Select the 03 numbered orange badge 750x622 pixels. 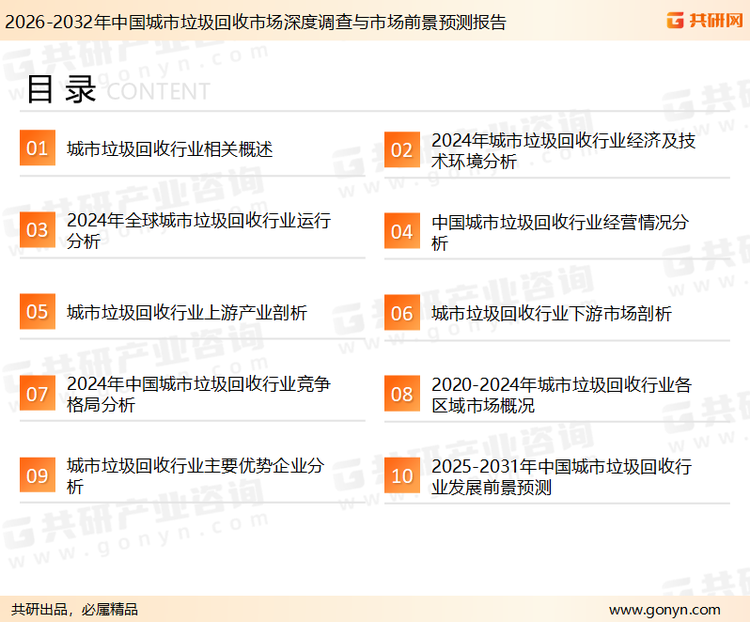[x=37, y=231]
